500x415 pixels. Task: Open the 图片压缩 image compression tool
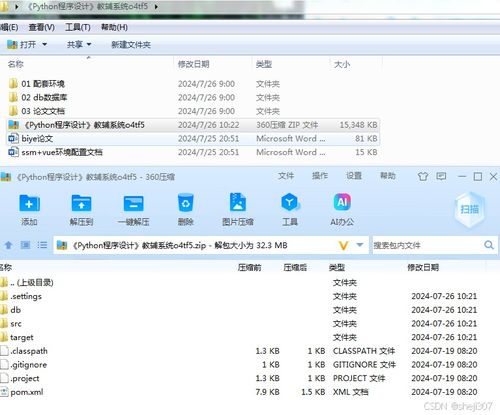pyautogui.click(x=238, y=202)
